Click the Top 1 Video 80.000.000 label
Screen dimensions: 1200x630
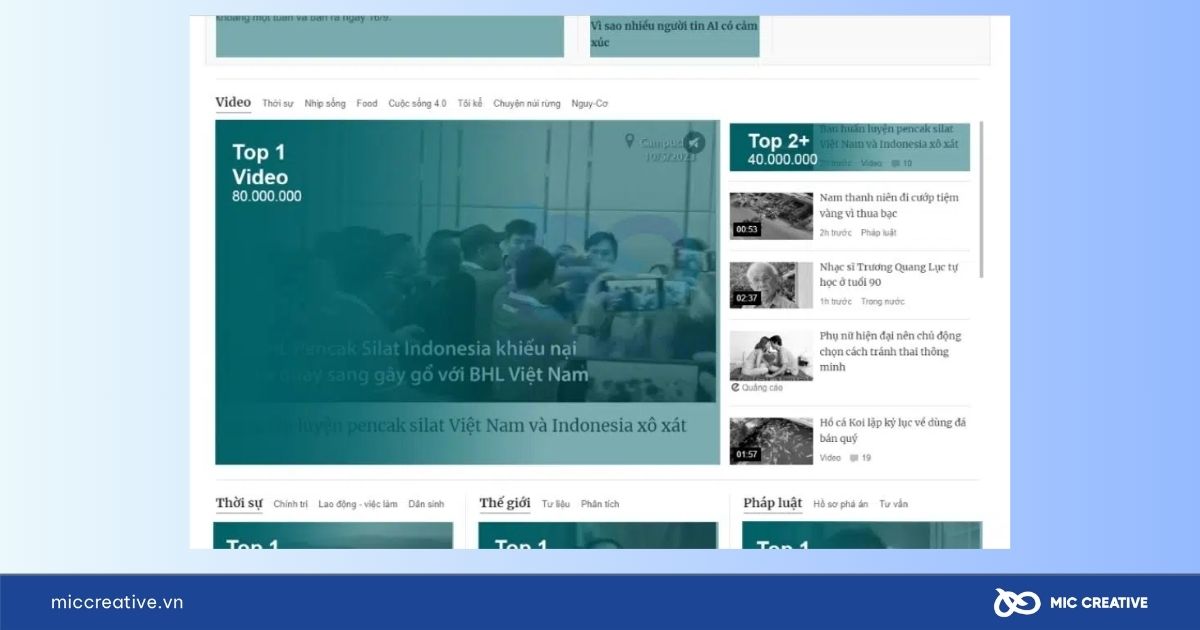point(266,172)
